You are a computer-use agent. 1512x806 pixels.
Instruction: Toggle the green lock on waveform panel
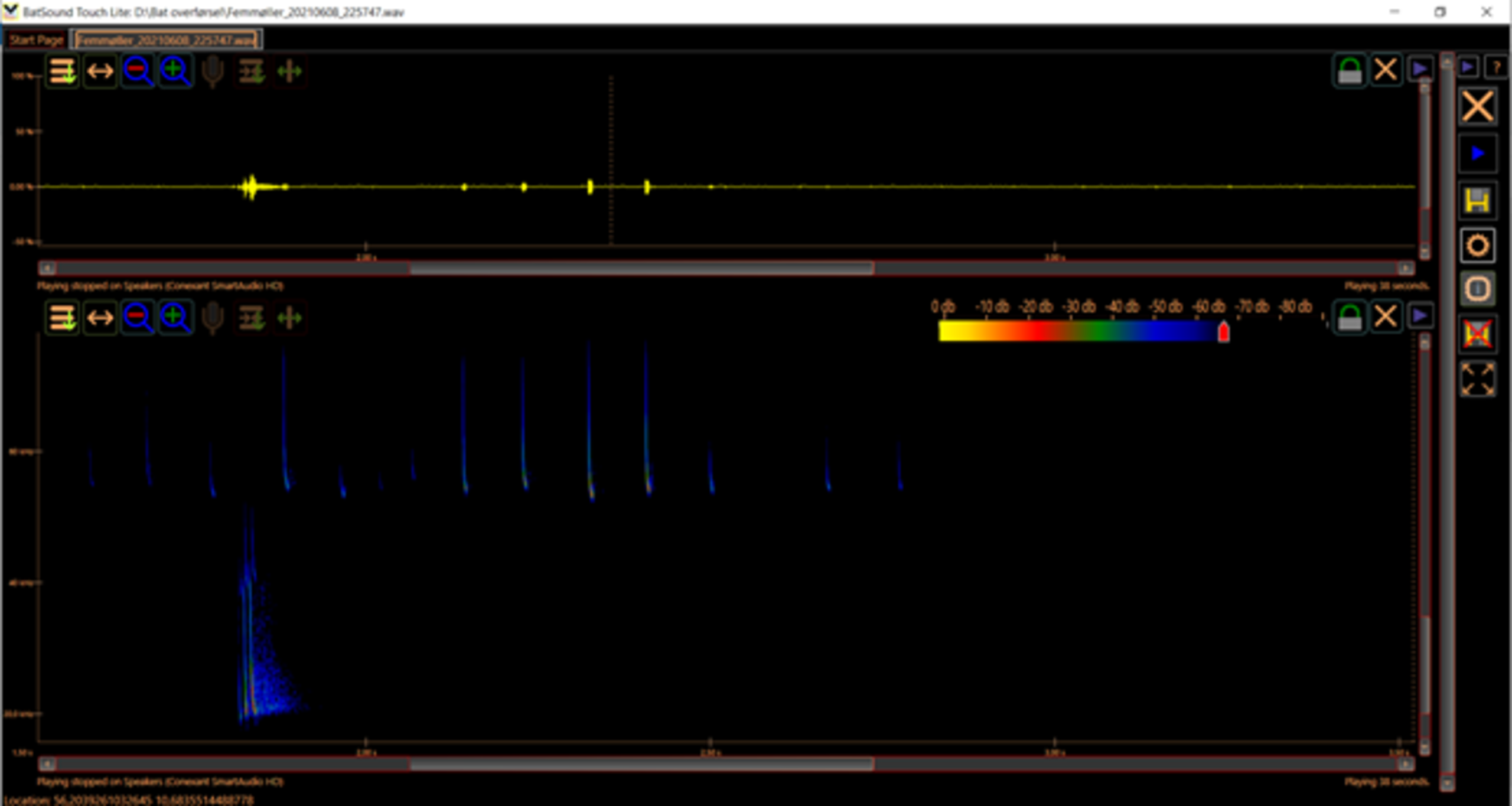click(x=1349, y=71)
